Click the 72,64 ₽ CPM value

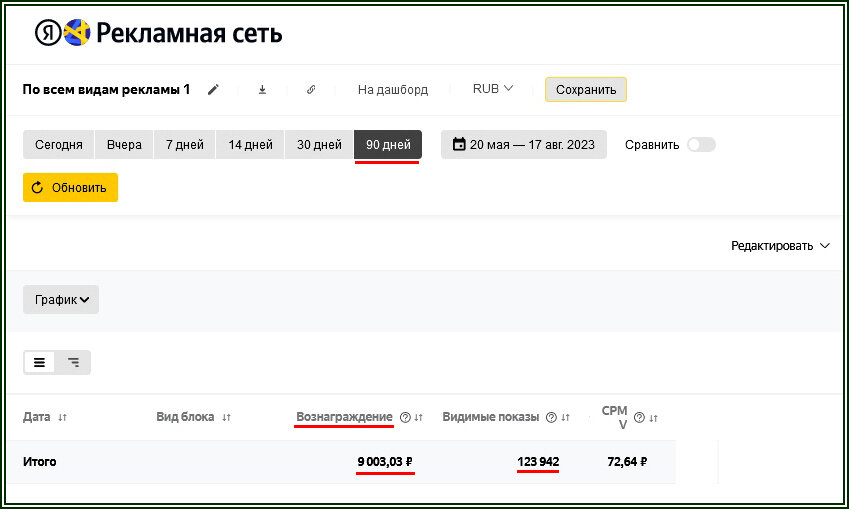tap(627, 462)
